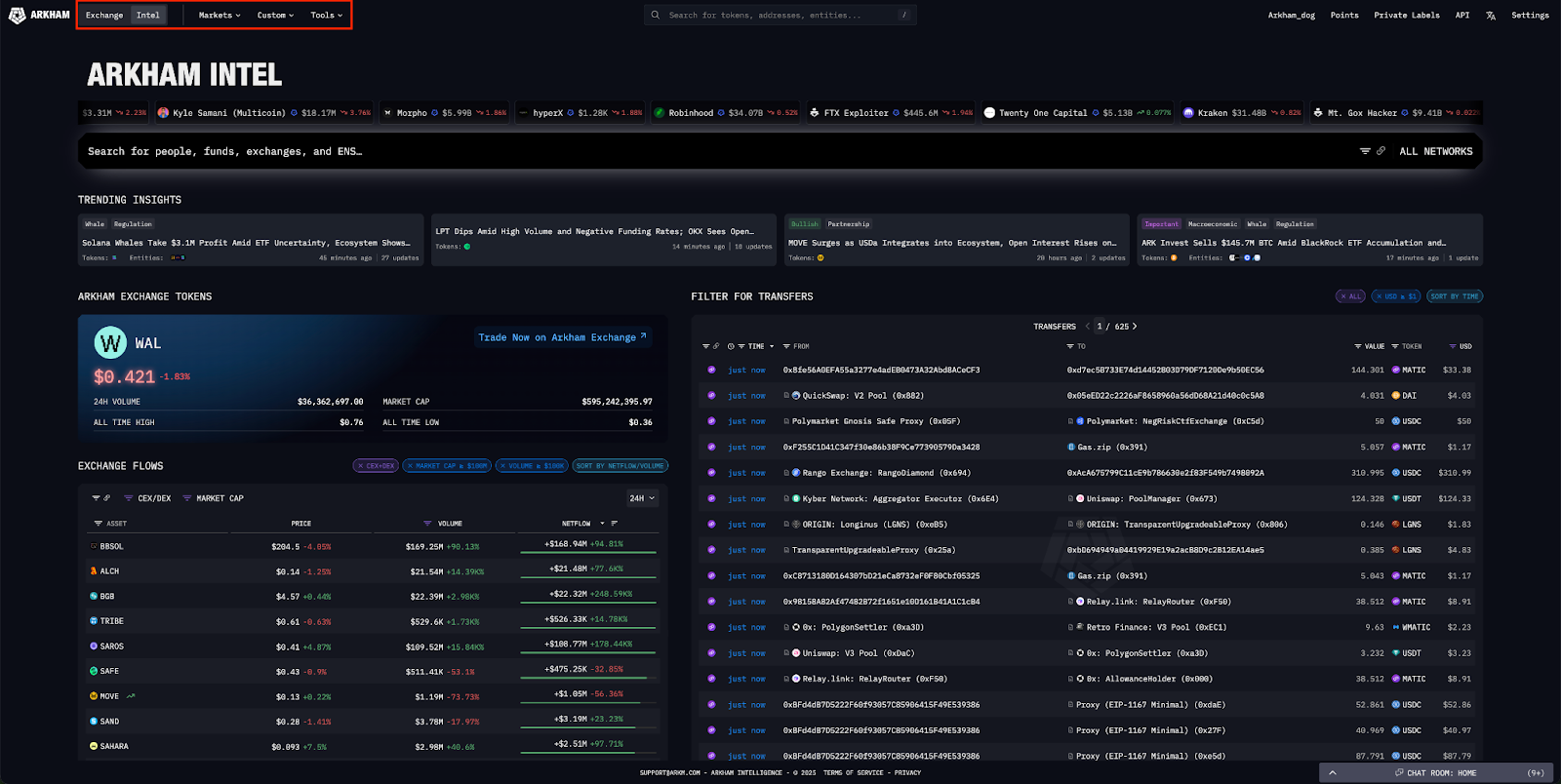Screen dimensions: 1561x784
Task: Click the TO column filter icon
Action: pos(1070,346)
